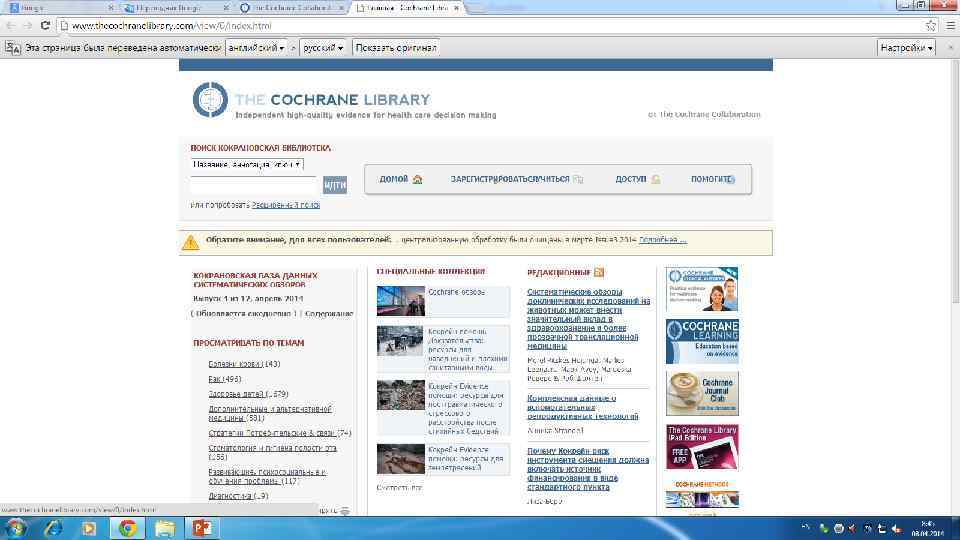
Task: Open the ДОМОЙ navigation item
Action: click(393, 179)
